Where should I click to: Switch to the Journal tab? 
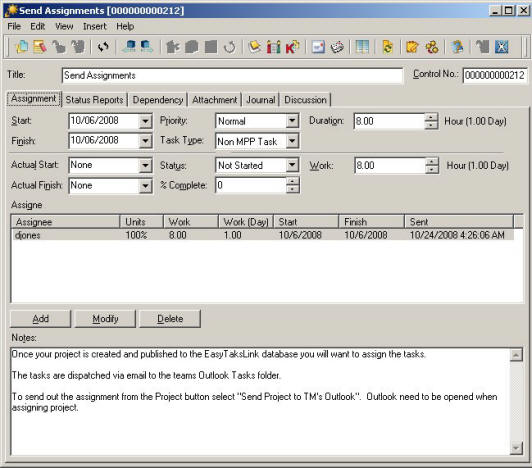click(x=261, y=100)
